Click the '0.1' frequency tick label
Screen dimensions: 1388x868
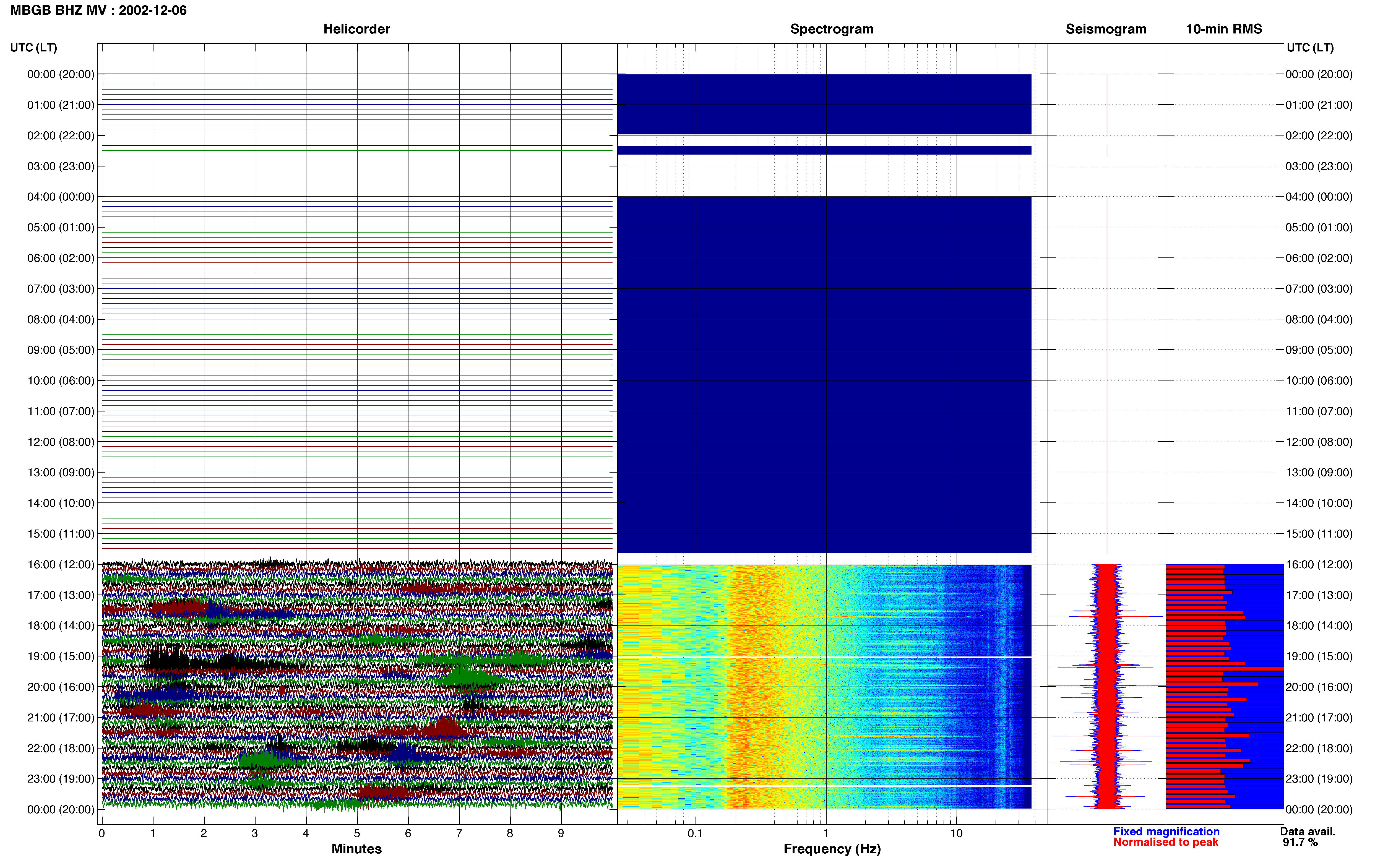point(695,833)
